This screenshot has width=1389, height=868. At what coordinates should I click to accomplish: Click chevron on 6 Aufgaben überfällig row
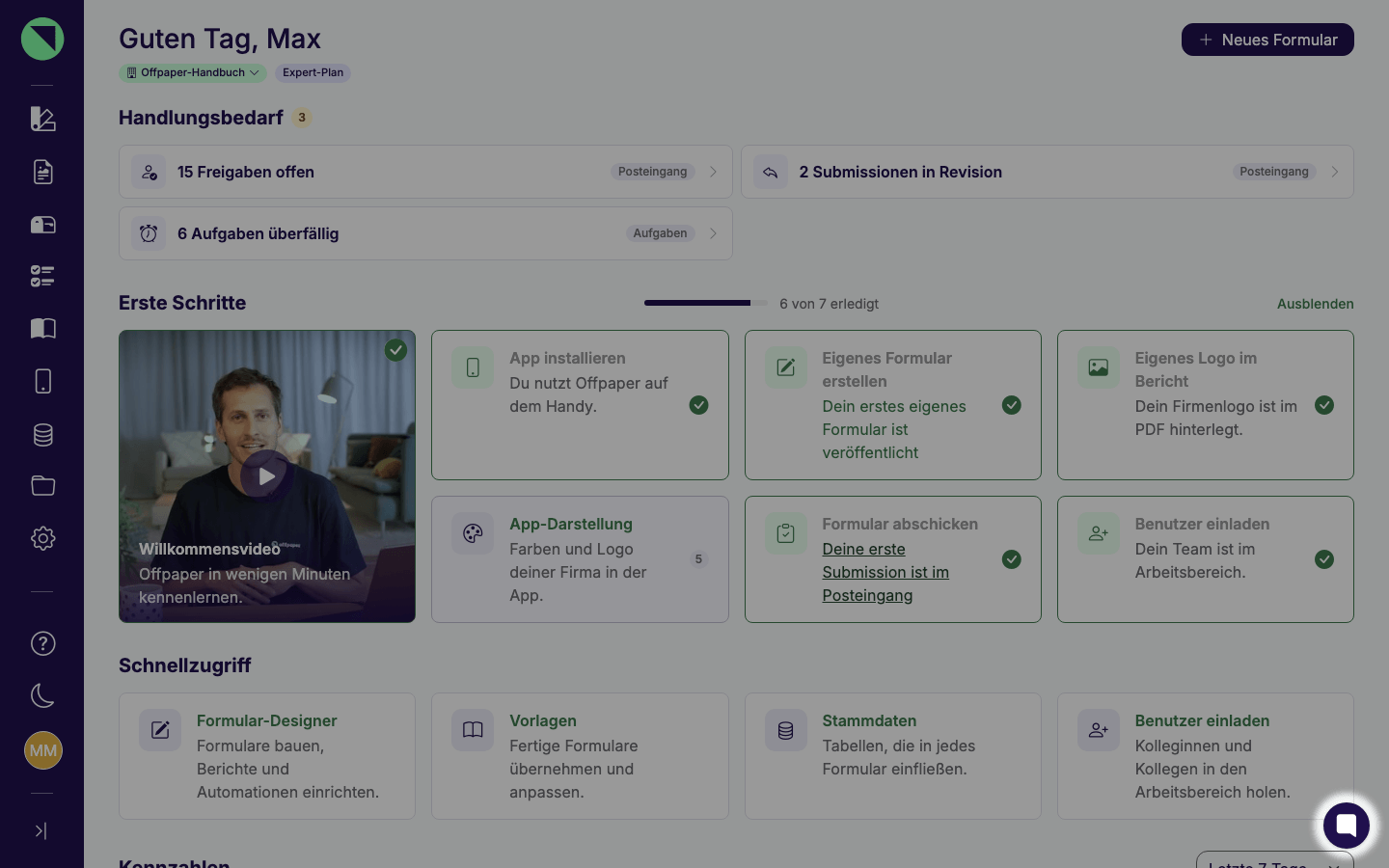tap(713, 233)
